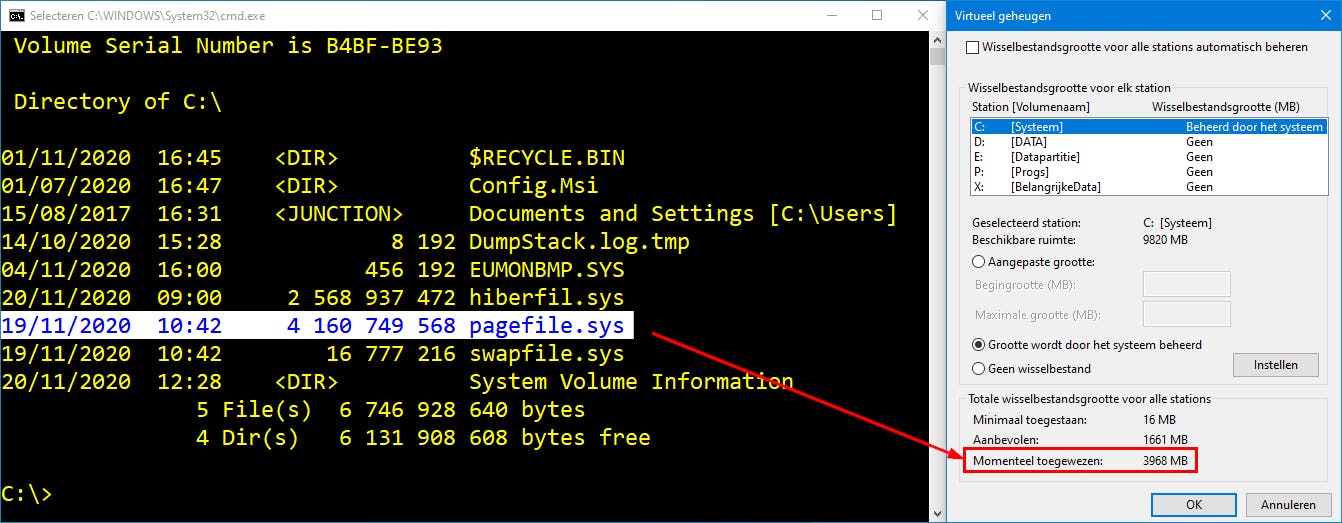Enable automatic paging file management checkbox
Viewport: 1342px width, 523px height.
pos(973,47)
